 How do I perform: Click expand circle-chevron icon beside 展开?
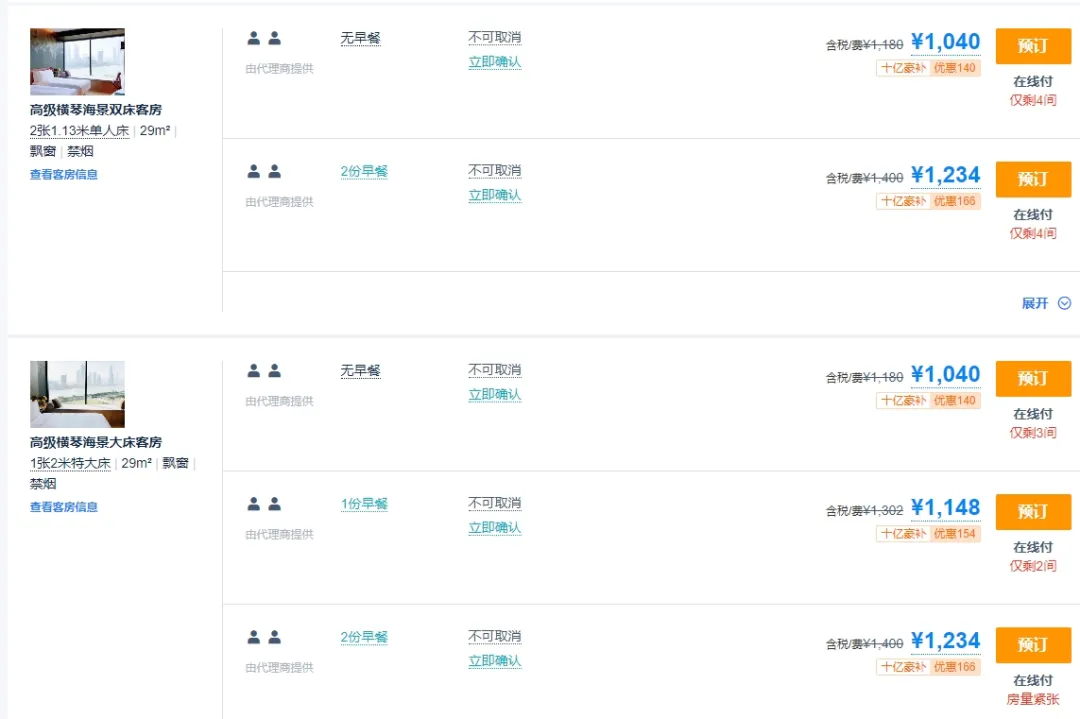pyautogui.click(x=1064, y=304)
